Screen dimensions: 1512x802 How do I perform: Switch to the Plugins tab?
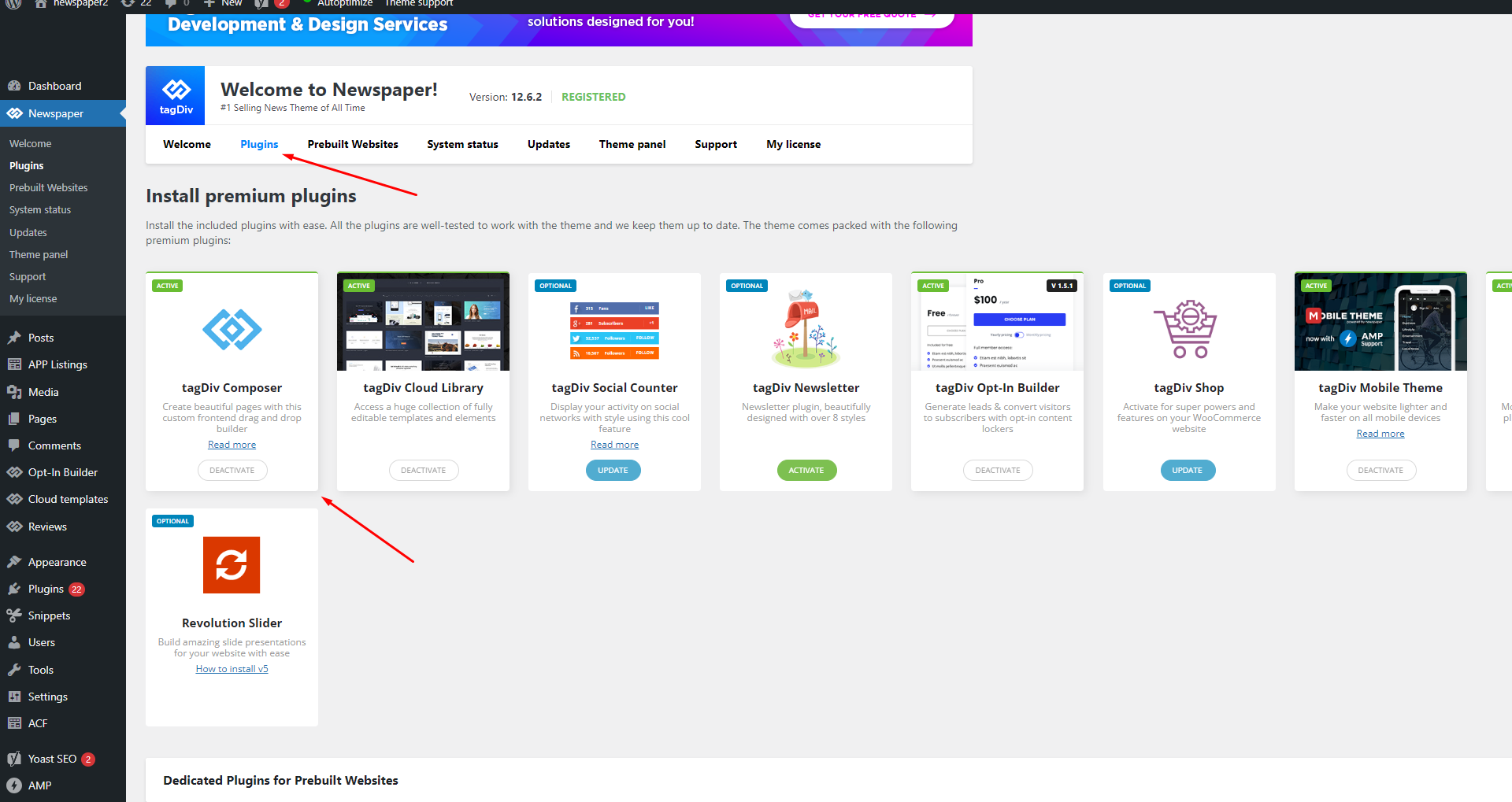click(259, 144)
